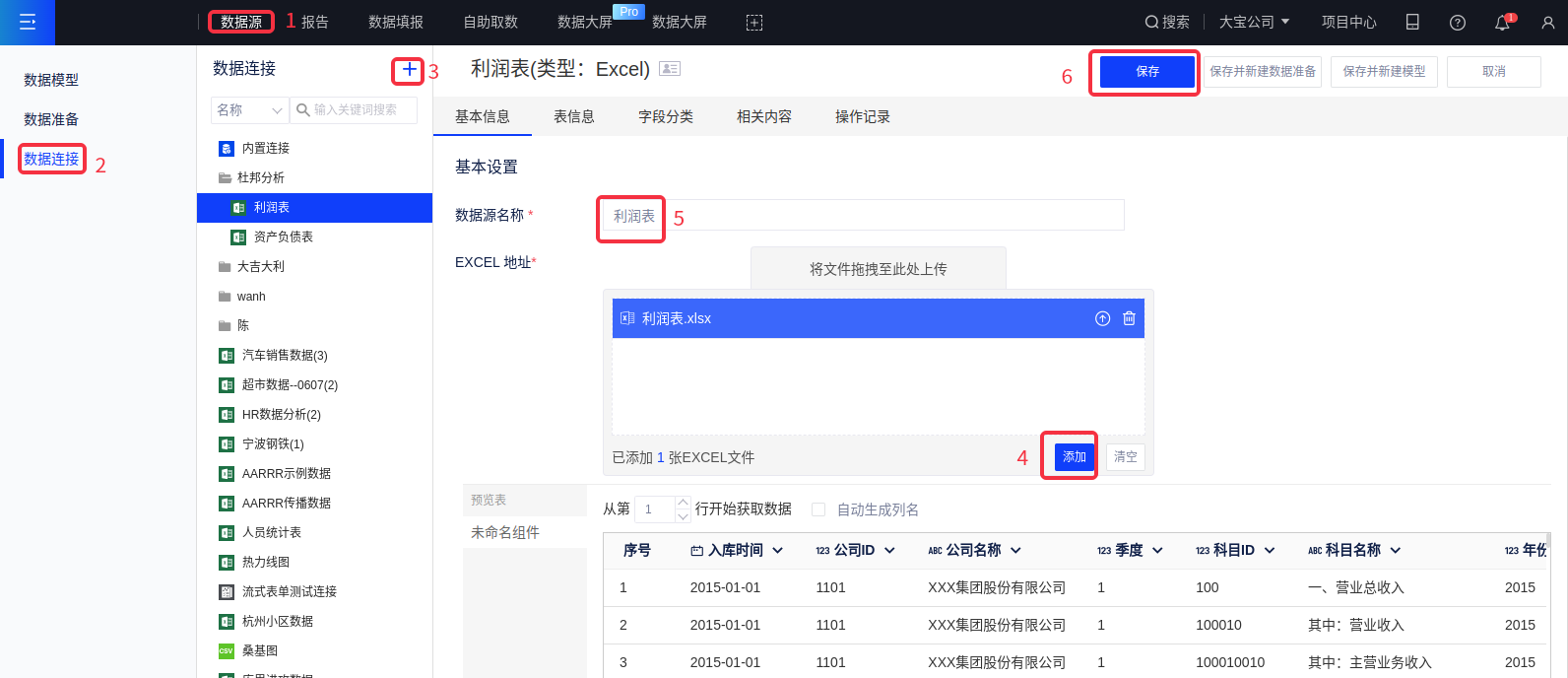
Task: Open the user profile icon
Action: tap(1547, 23)
